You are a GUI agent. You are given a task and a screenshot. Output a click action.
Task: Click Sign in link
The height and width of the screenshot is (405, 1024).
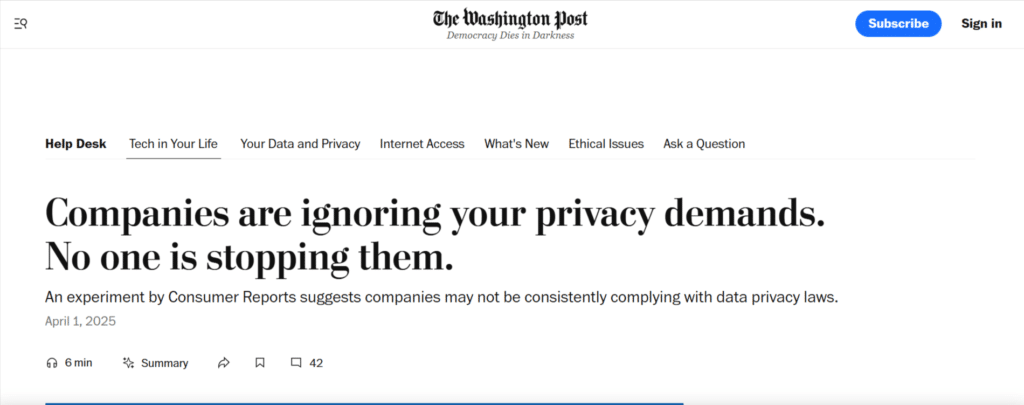point(981,24)
